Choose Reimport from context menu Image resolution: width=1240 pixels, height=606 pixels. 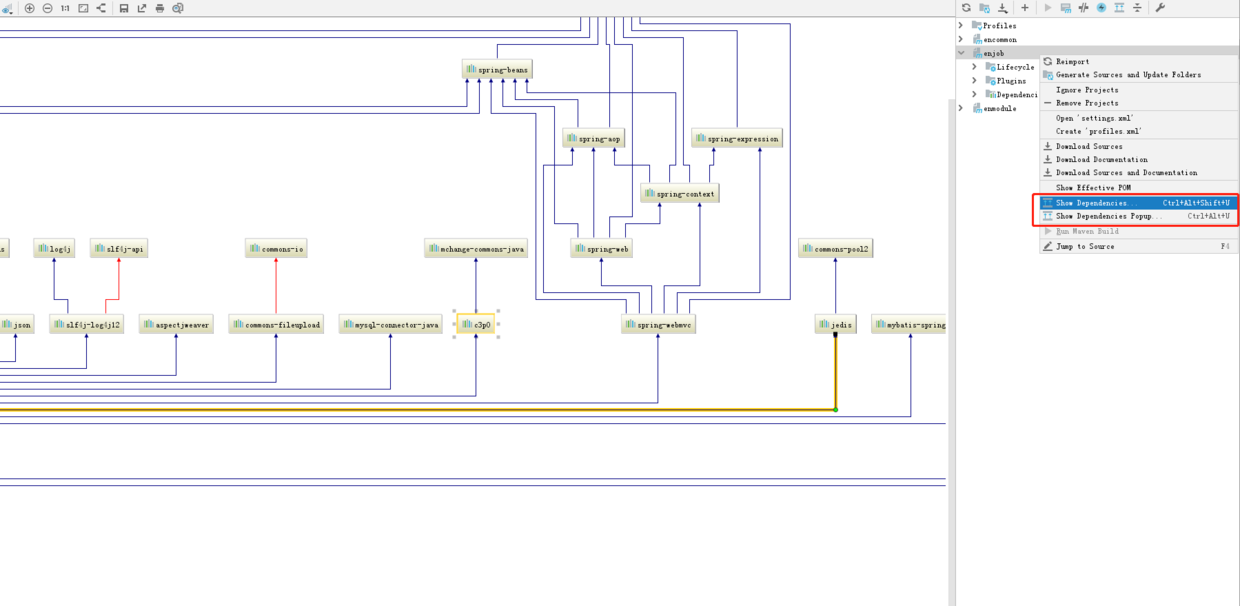(x=1139, y=61)
